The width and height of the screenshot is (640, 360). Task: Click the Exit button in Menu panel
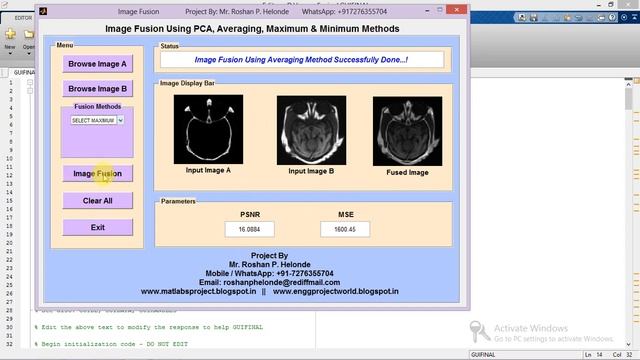click(98, 227)
